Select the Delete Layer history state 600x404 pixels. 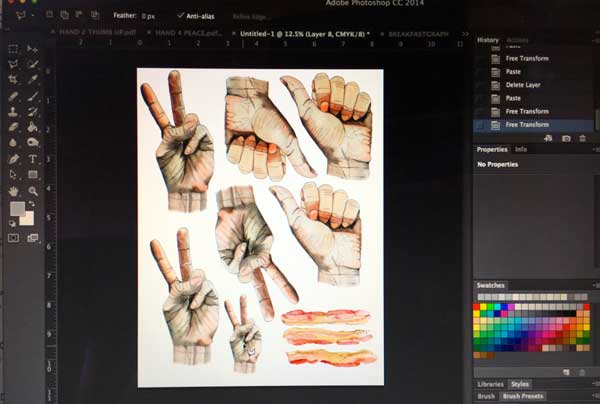[523, 85]
